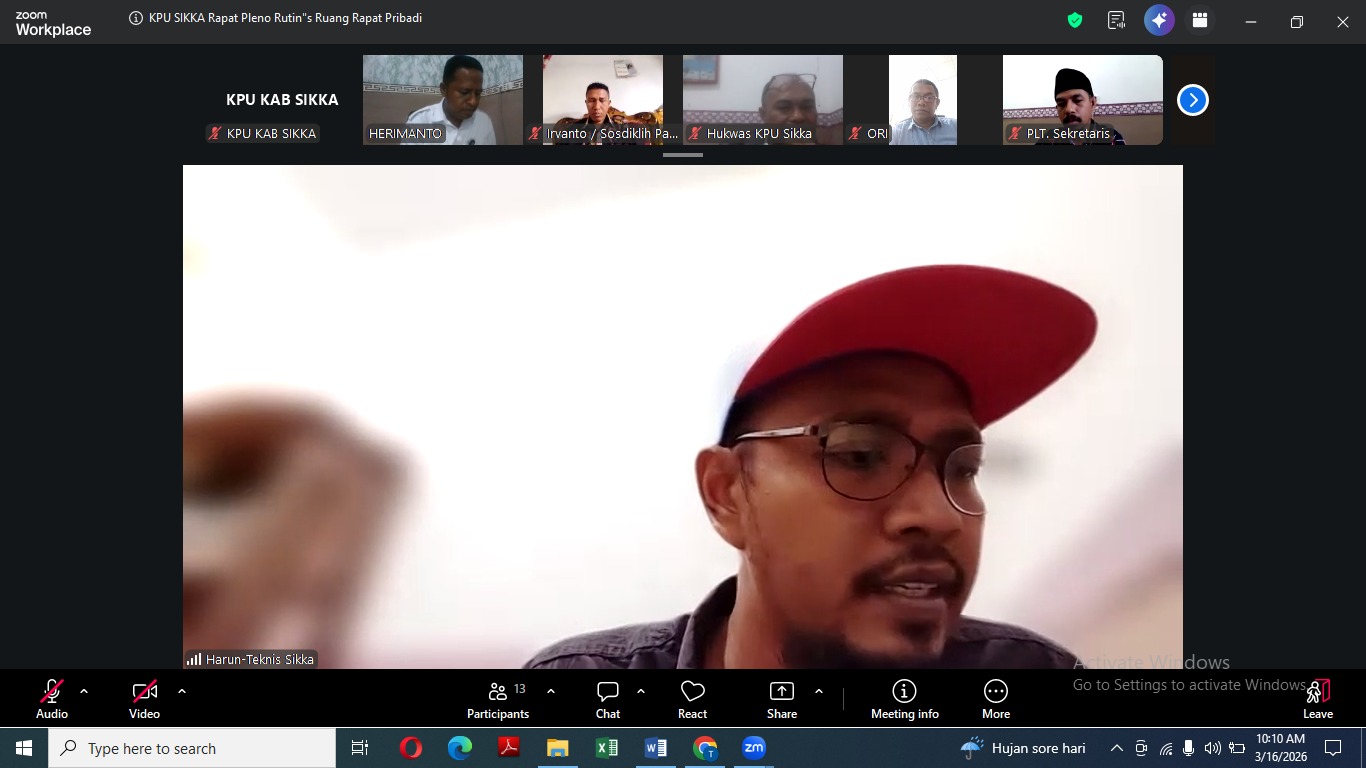
Task: Open the Participants panel
Action: point(498,699)
